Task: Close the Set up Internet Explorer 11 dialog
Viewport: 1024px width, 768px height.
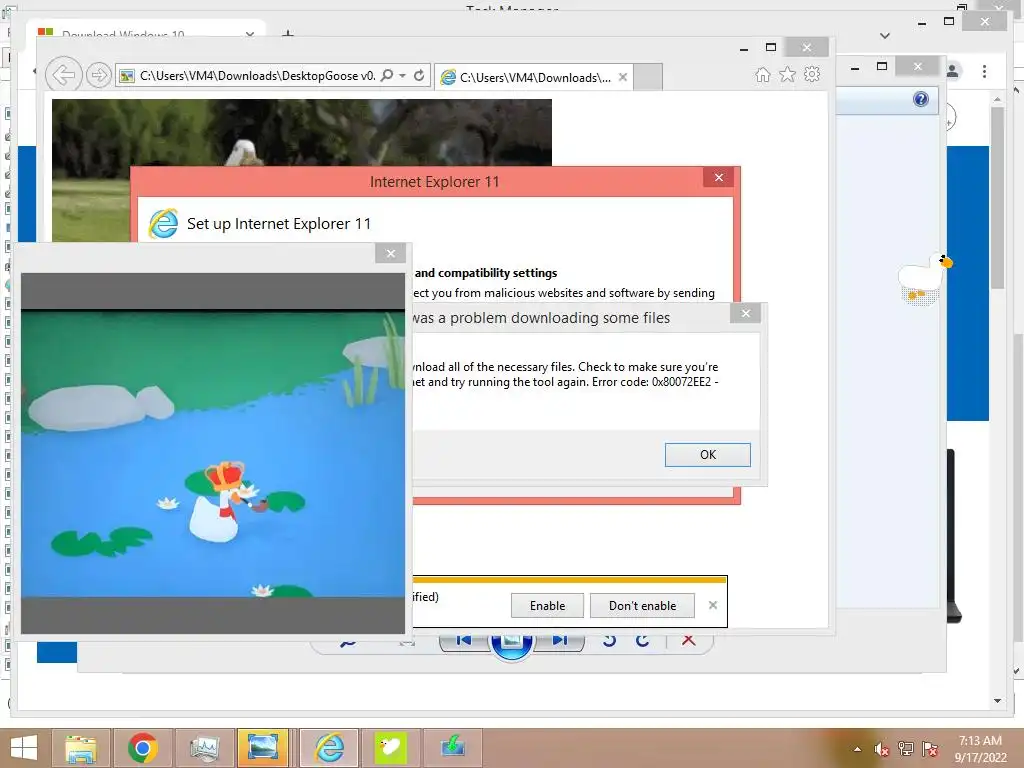Action: click(718, 178)
